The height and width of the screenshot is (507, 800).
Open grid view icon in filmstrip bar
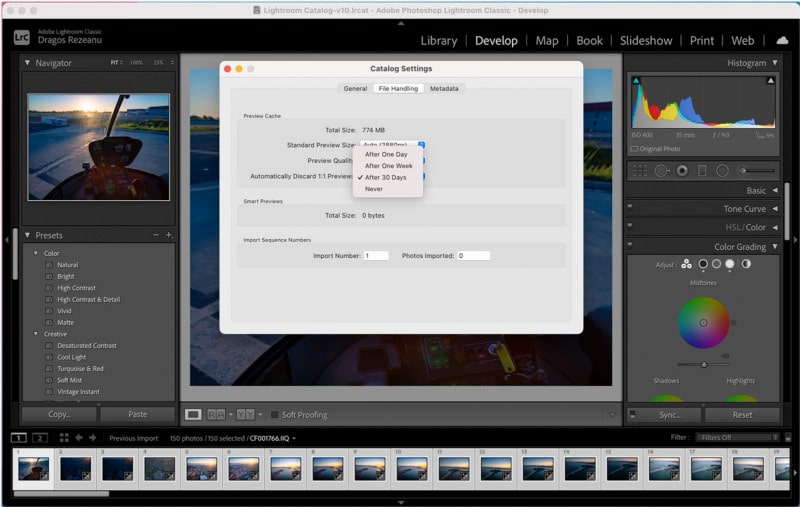(x=64, y=438)
